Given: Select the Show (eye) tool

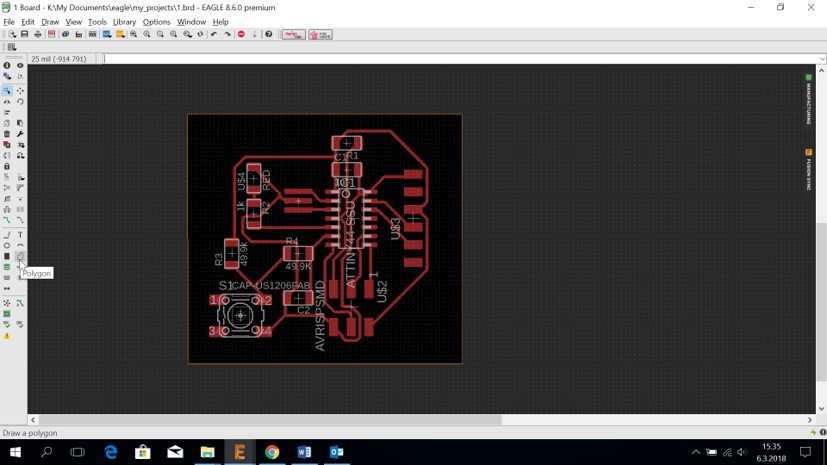Looking at the screenshot, I should pyautogui.click(x=20, y=65).
